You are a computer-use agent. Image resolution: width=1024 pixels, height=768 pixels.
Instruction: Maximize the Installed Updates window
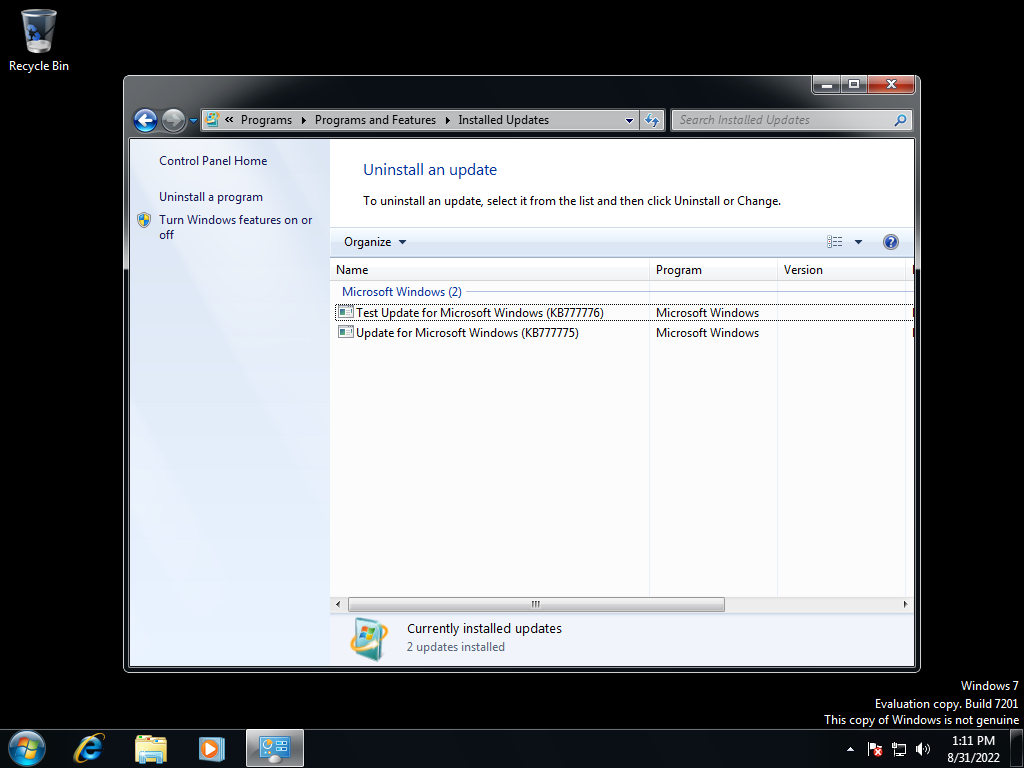coord(854,85)
